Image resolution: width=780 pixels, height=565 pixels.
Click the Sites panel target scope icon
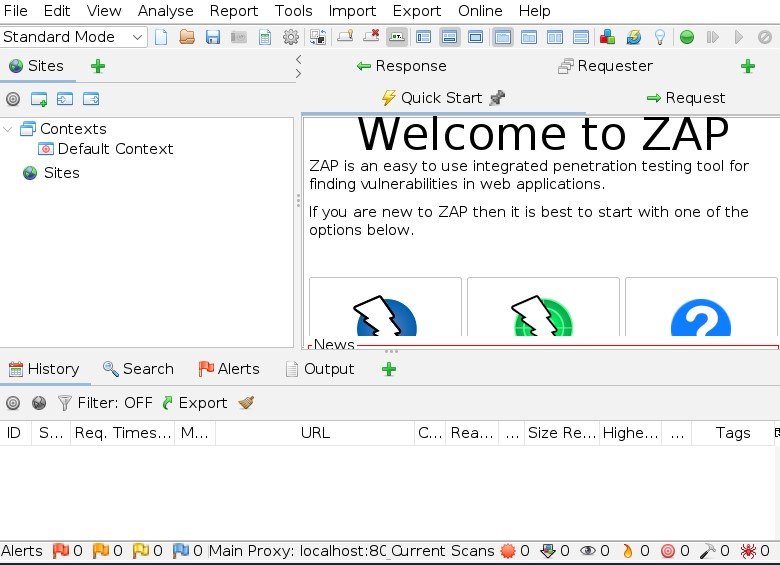click(13, 99)
